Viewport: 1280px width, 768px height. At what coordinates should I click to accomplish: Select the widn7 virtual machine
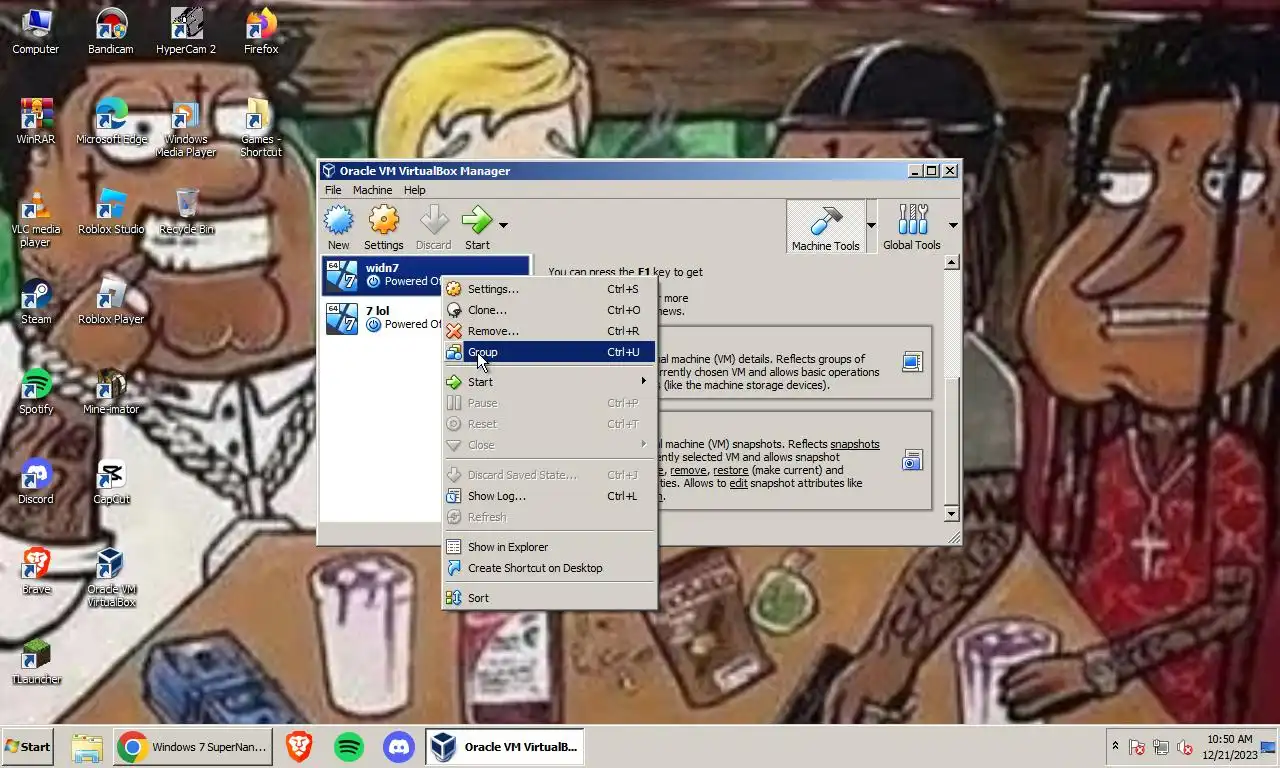(425, 275)
